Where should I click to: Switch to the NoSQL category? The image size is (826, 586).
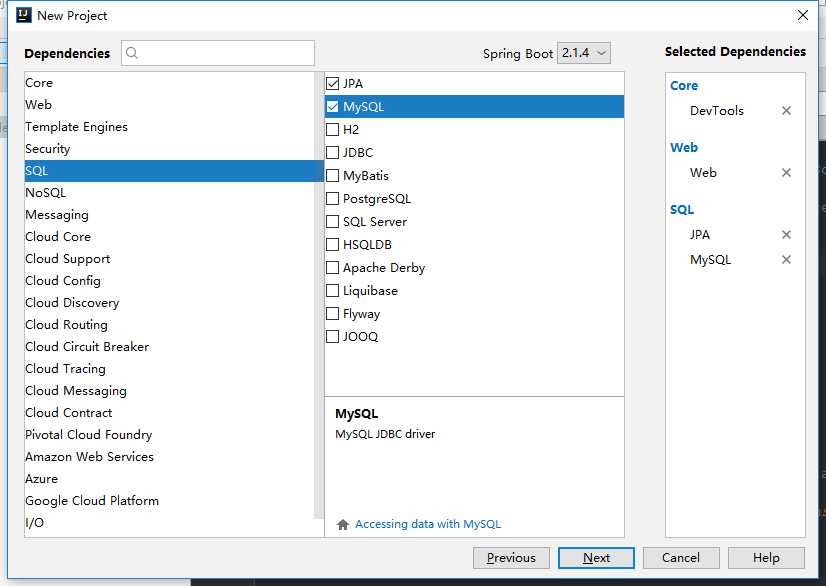point(170,193)
